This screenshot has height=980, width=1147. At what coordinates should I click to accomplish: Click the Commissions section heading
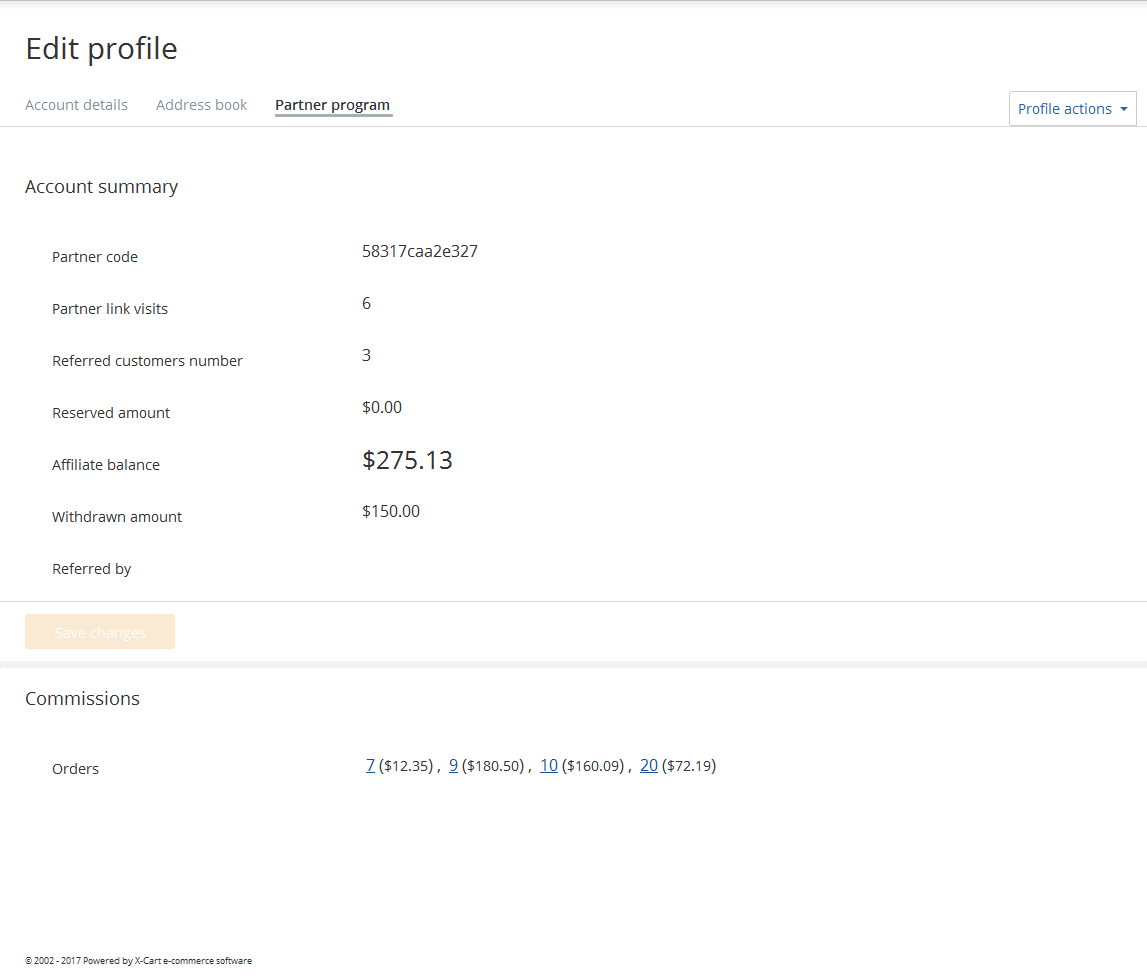[x=82, y=699]
